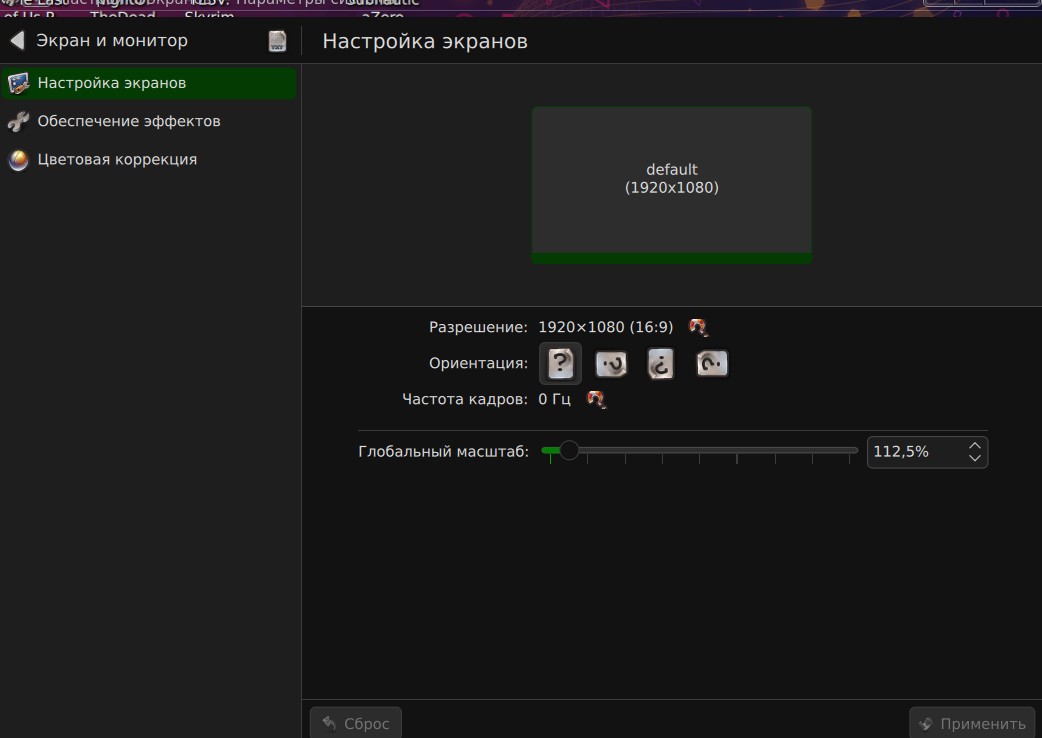1042x738 pixels.
Task: Click the color sphere icon for Цветовая коррекция
Action: coord(19,160)
